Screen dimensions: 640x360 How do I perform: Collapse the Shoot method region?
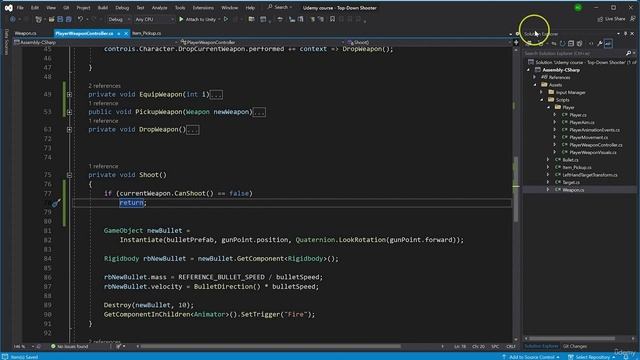point(69,175)
